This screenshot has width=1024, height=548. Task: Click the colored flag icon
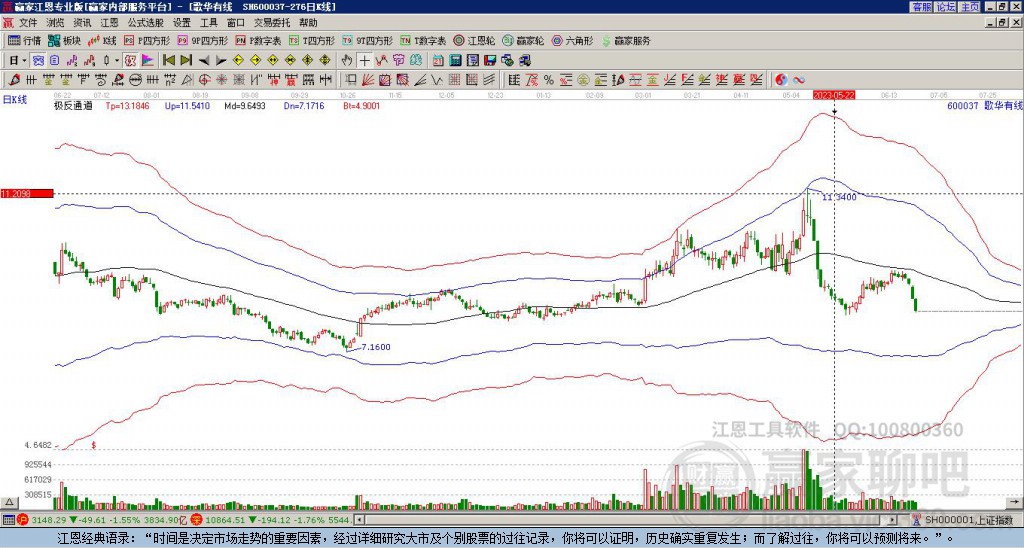coord(148,61)
